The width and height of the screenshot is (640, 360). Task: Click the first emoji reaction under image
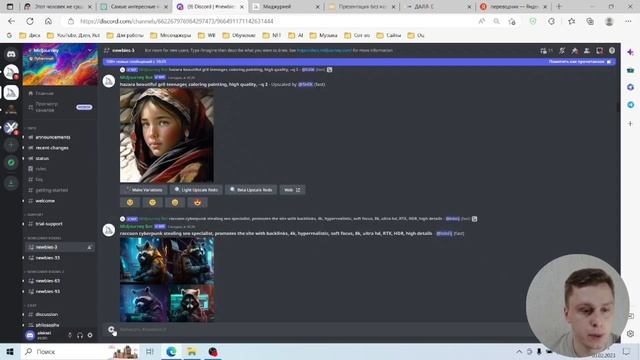click(x=130, y=202)
